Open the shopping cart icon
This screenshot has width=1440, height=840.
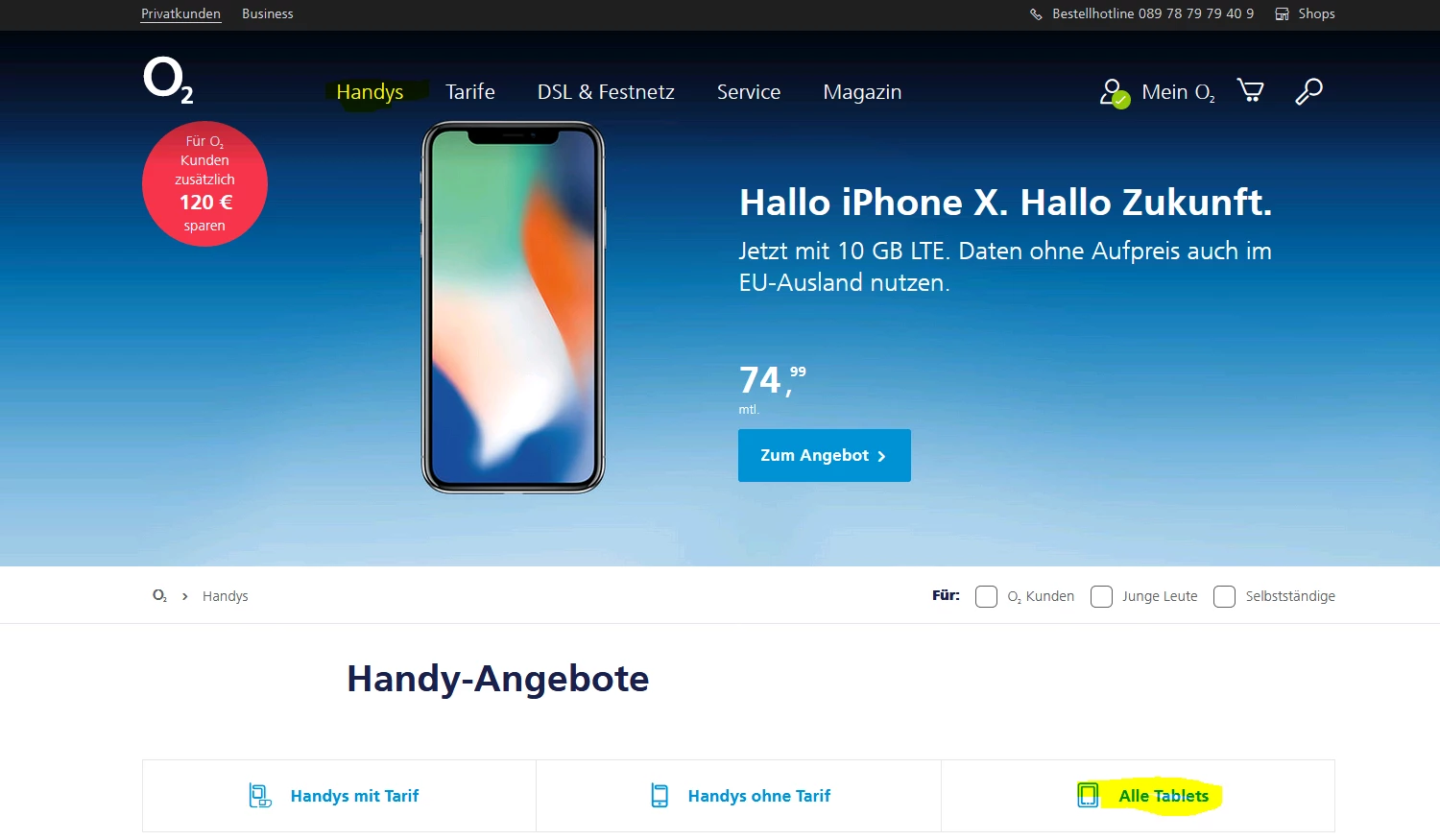pos(1250,90)
